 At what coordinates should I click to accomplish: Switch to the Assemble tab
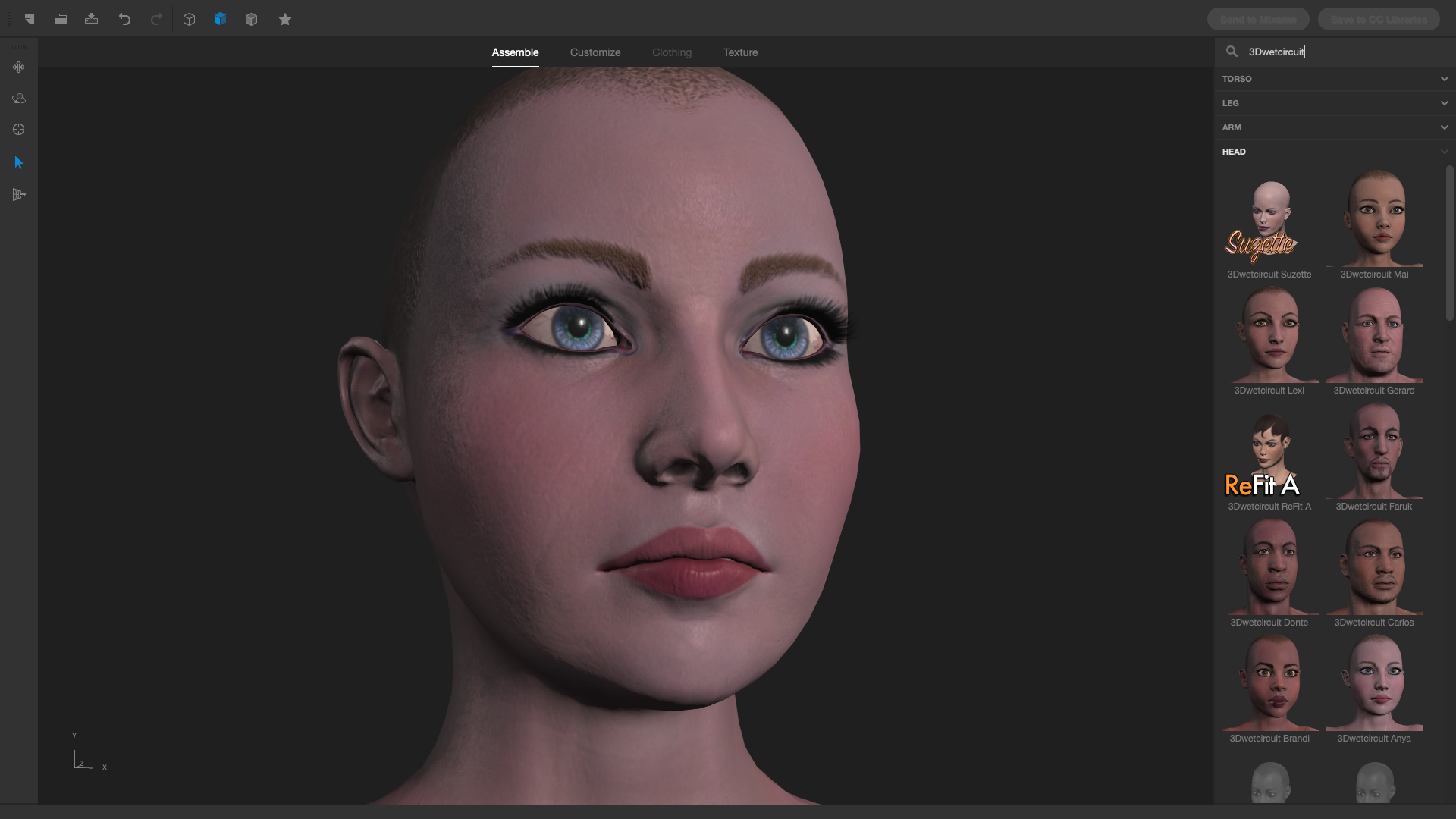[x=515, y=52]
